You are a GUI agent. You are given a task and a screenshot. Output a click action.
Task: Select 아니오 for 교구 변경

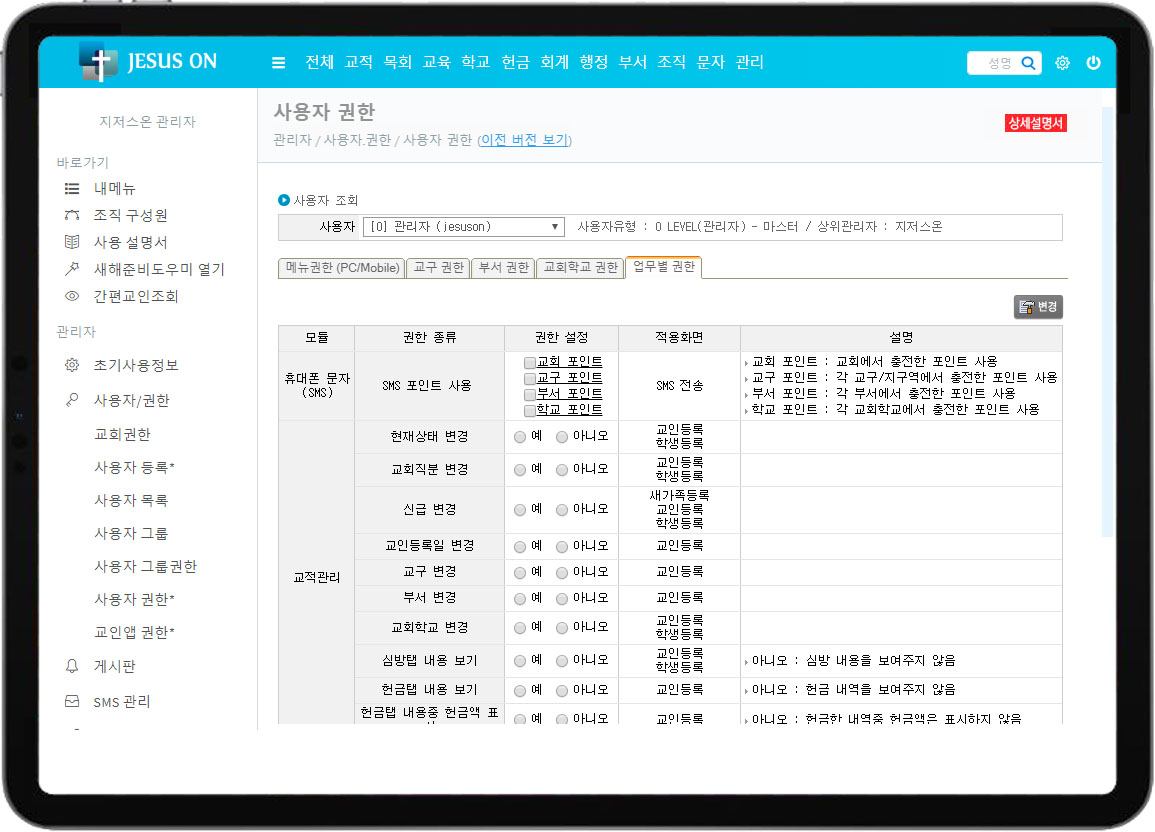point(562,572)
